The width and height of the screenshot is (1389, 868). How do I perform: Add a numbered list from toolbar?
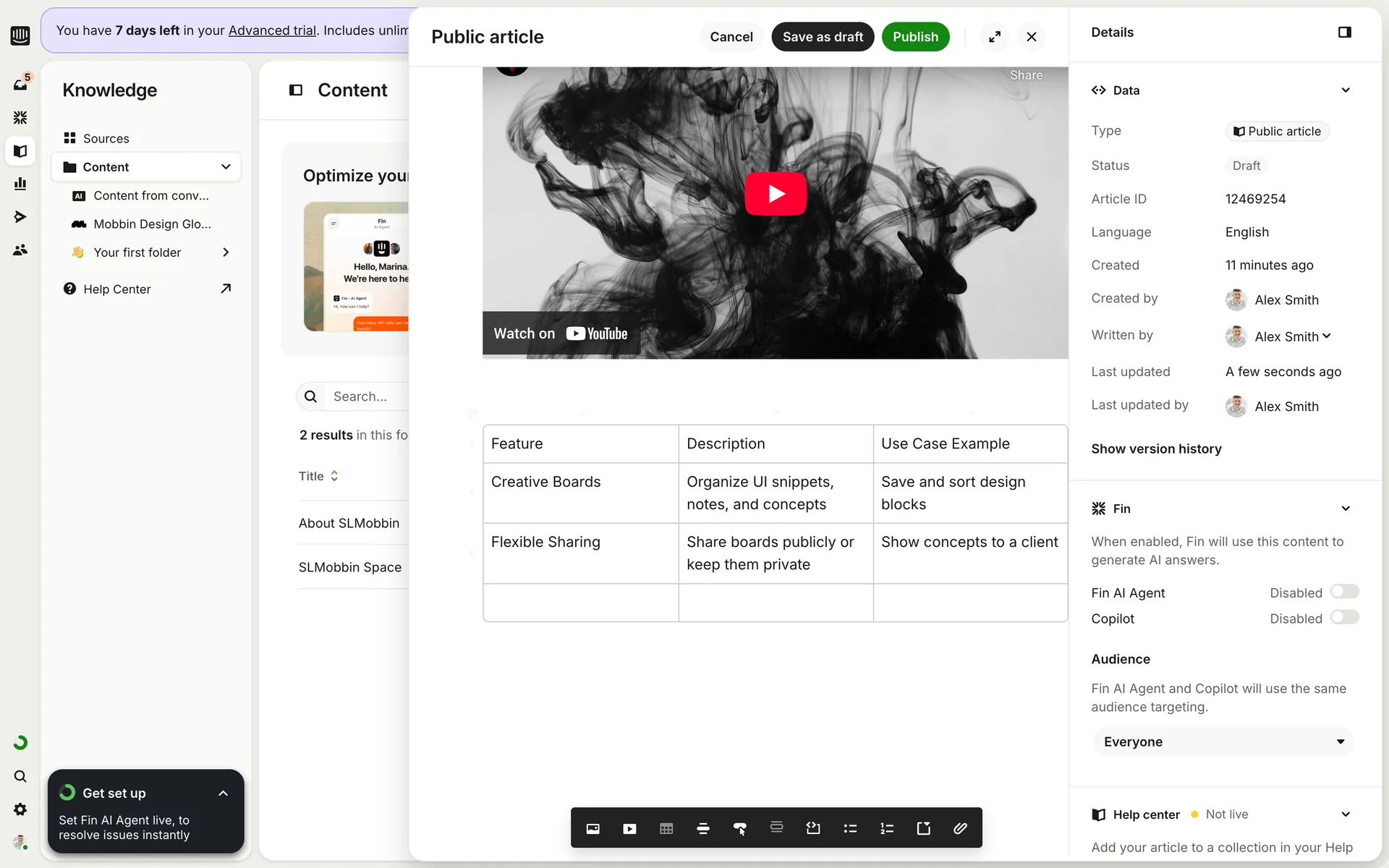coord(887,828)
